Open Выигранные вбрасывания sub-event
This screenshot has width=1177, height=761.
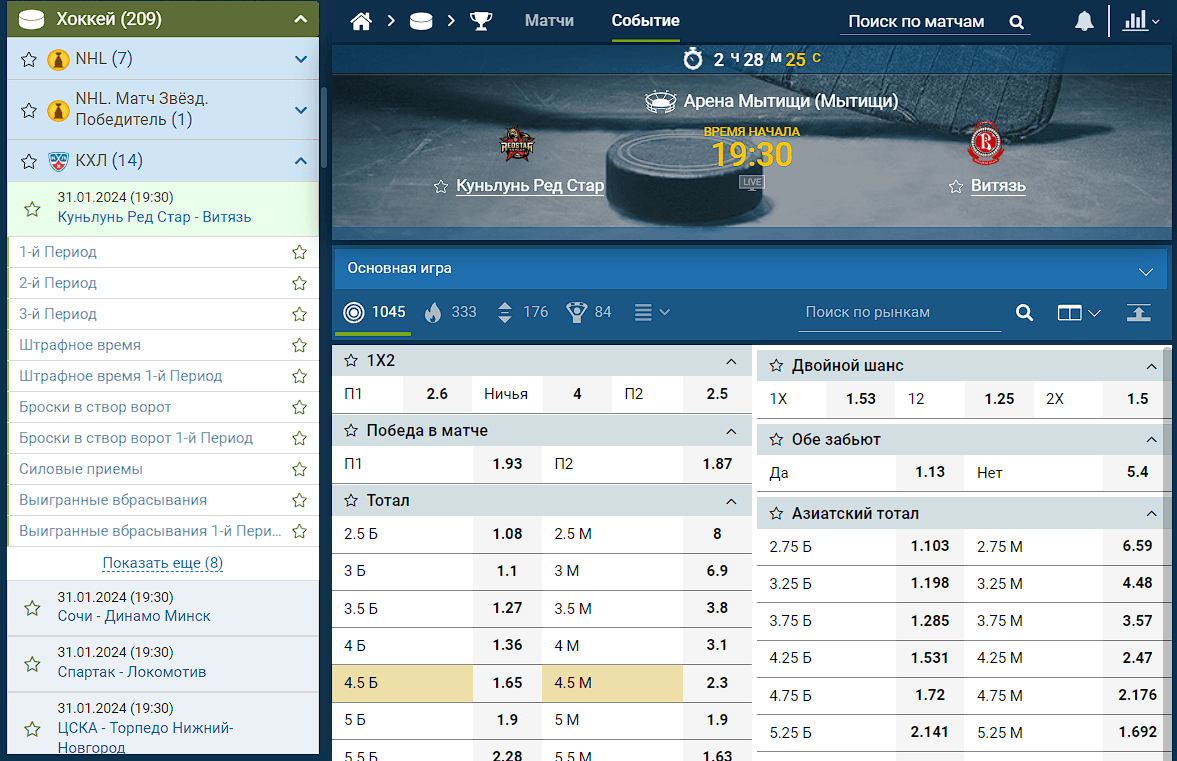[113, 500]
